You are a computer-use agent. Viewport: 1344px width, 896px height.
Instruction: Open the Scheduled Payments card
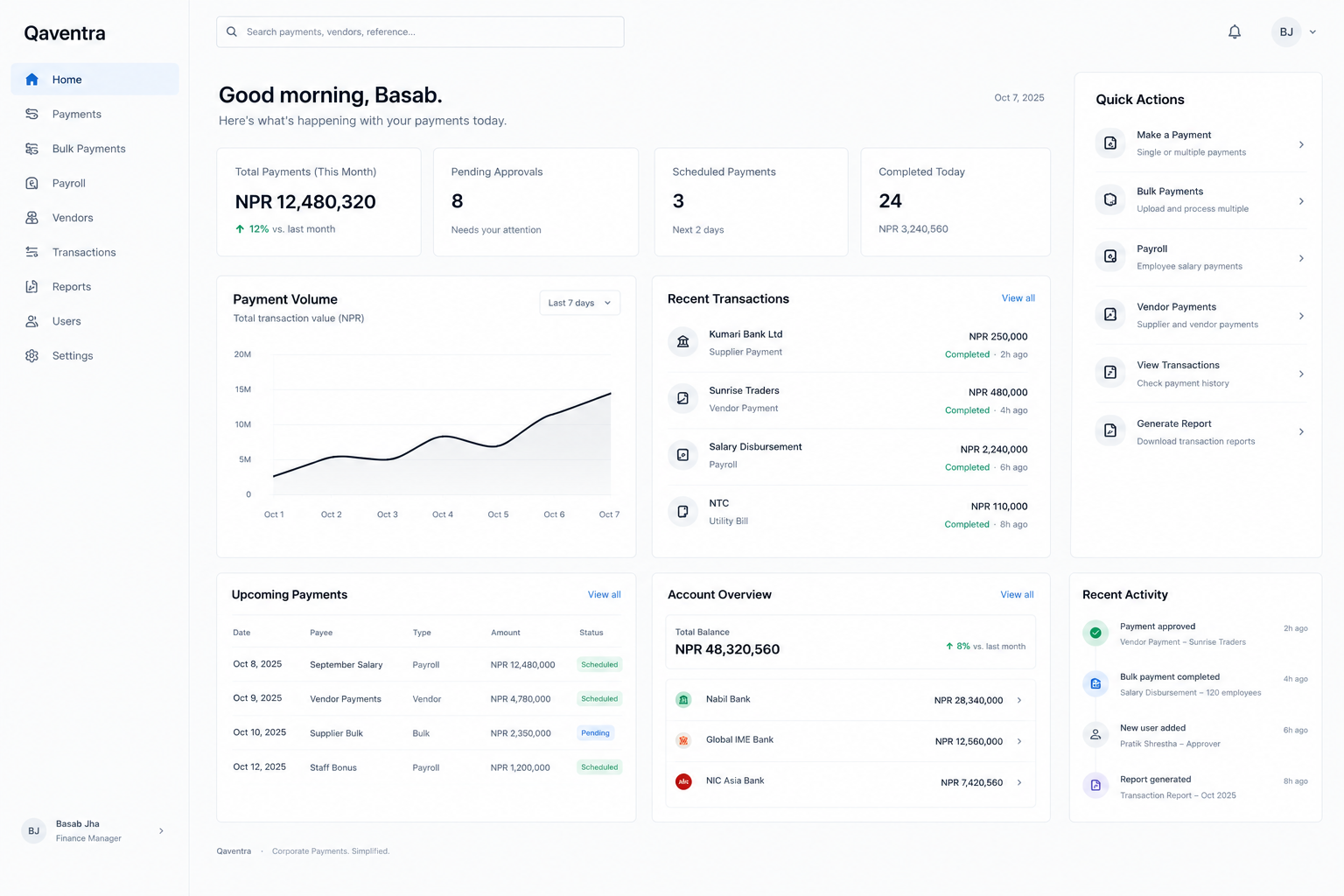751,202
